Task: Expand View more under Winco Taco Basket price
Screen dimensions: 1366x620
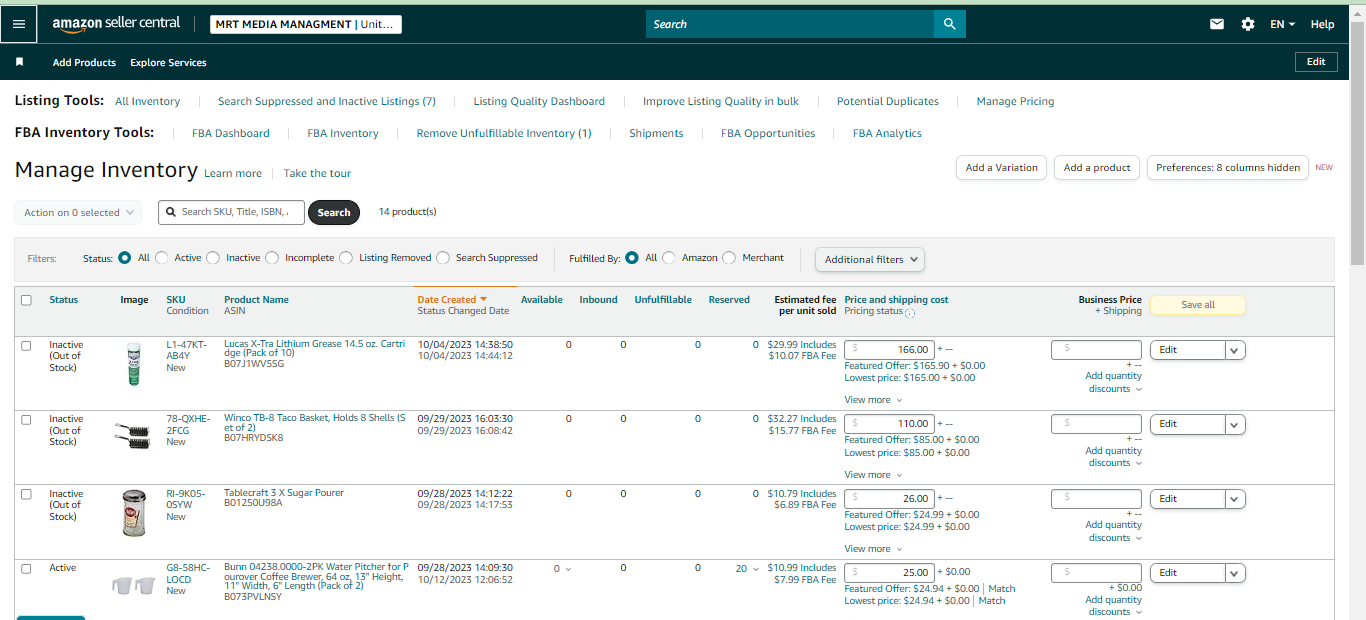Action: (x=873, y=475)
